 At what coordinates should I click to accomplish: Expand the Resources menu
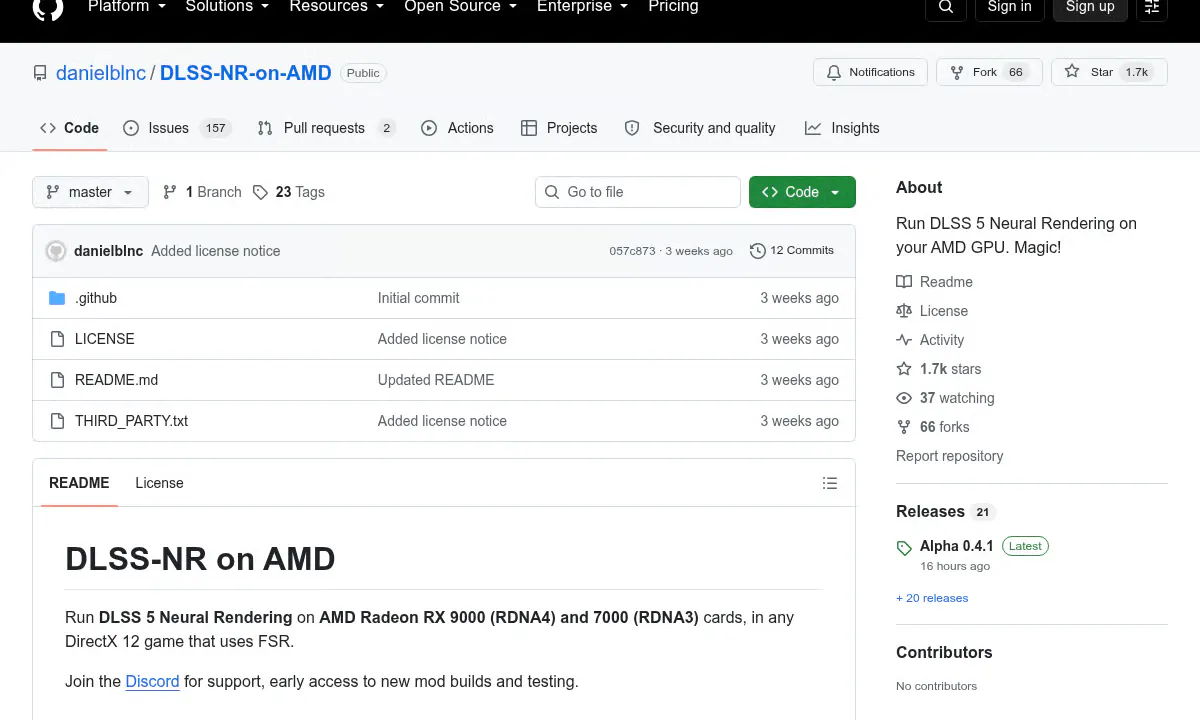(x=336, y=6)
